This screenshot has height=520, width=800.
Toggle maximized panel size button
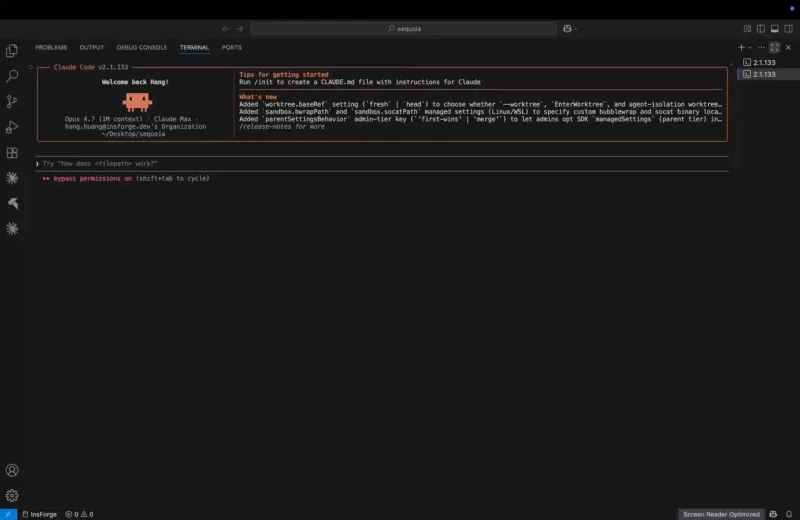point(774,47)
